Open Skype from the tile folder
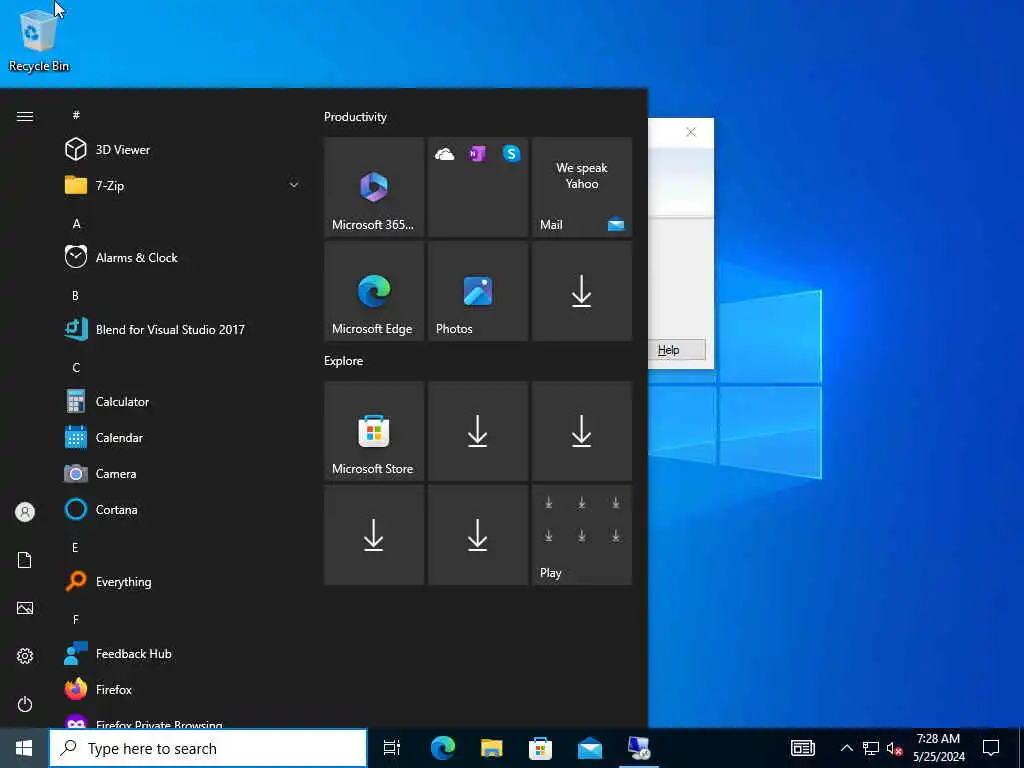This screenshot has width=1024, height=768. [511, 154]
